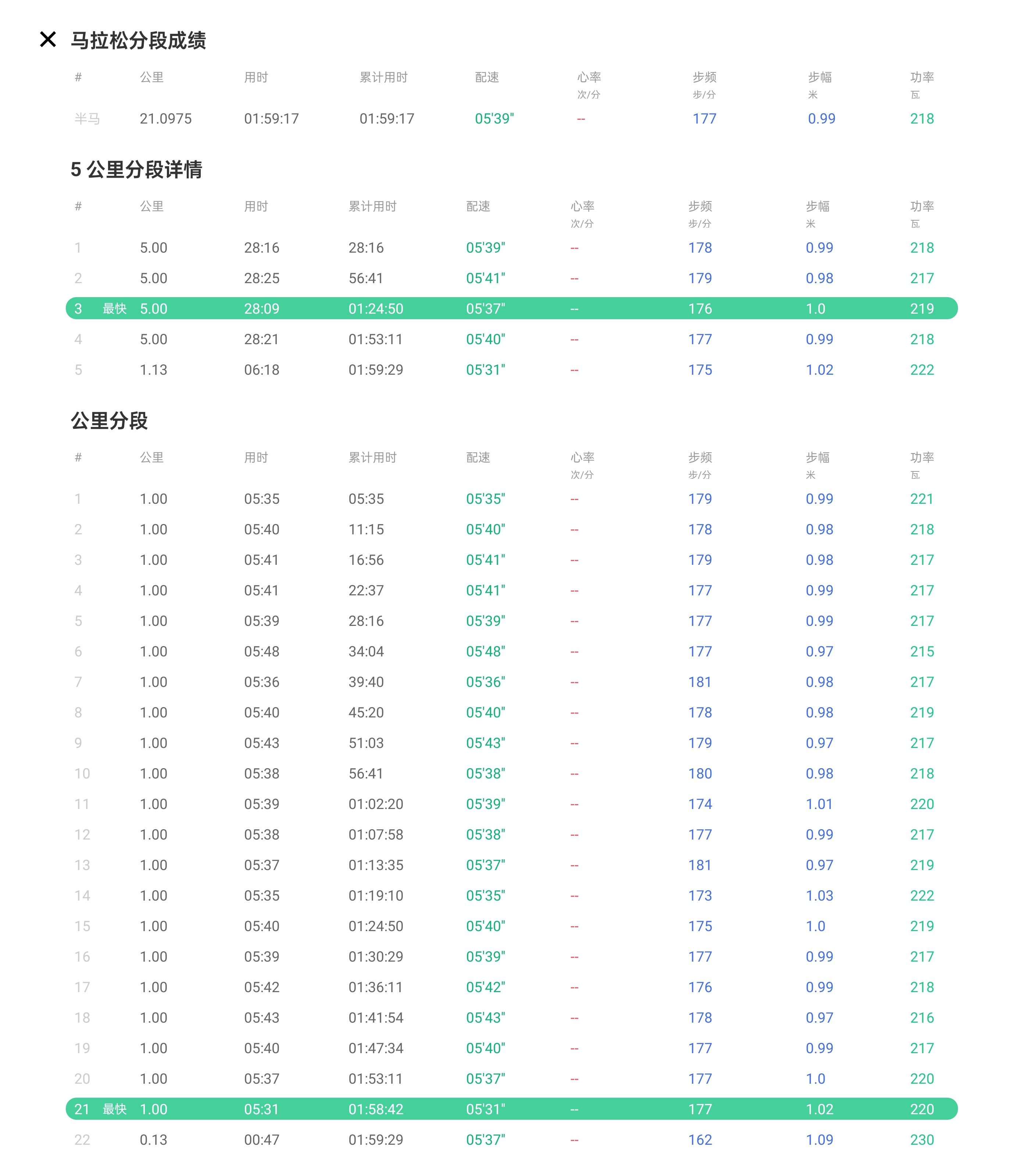Click the 功率 column header in marathon results
Viewport: 1019px width, 1176px height.
[x=922, y=77]
